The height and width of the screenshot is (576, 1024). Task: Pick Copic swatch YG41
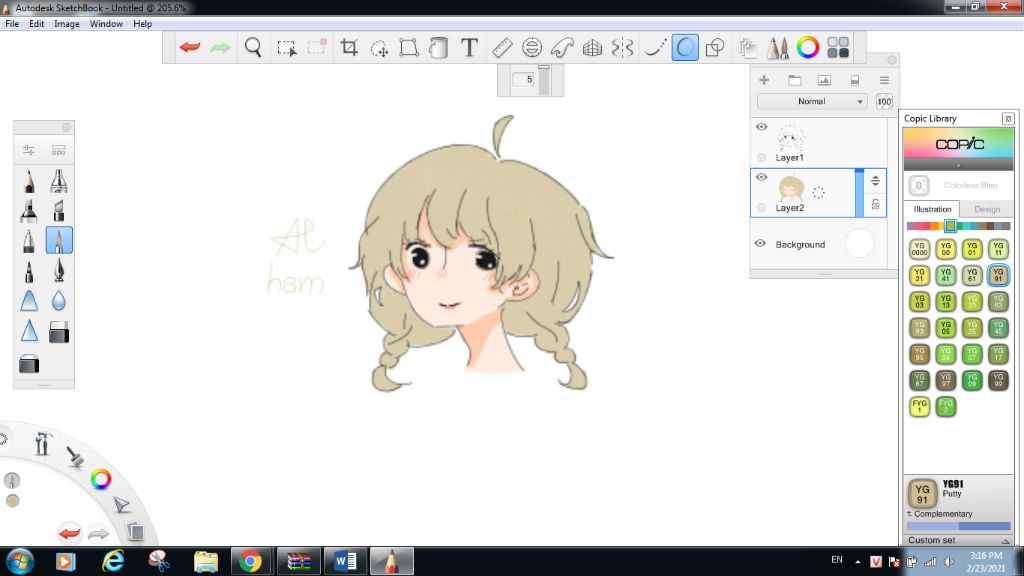946,275
